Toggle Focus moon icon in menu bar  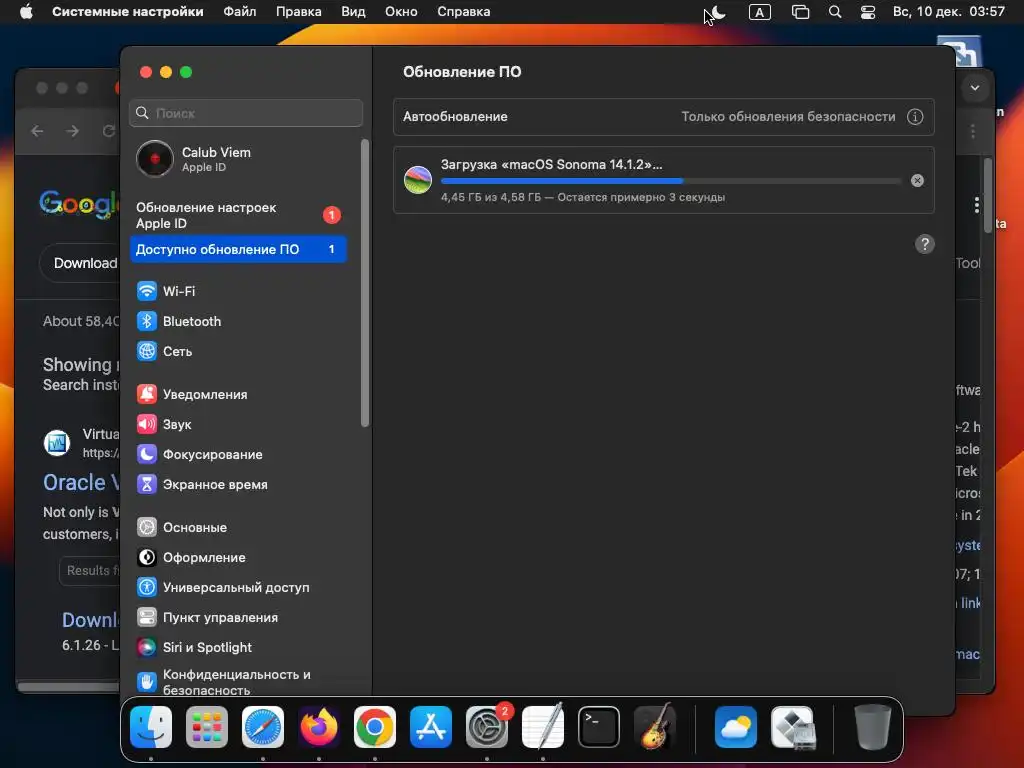718,12
